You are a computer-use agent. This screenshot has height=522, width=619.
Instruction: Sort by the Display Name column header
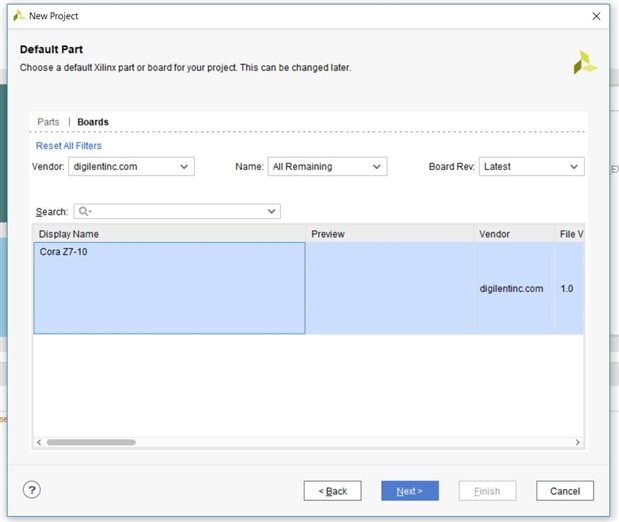[169, 234]
